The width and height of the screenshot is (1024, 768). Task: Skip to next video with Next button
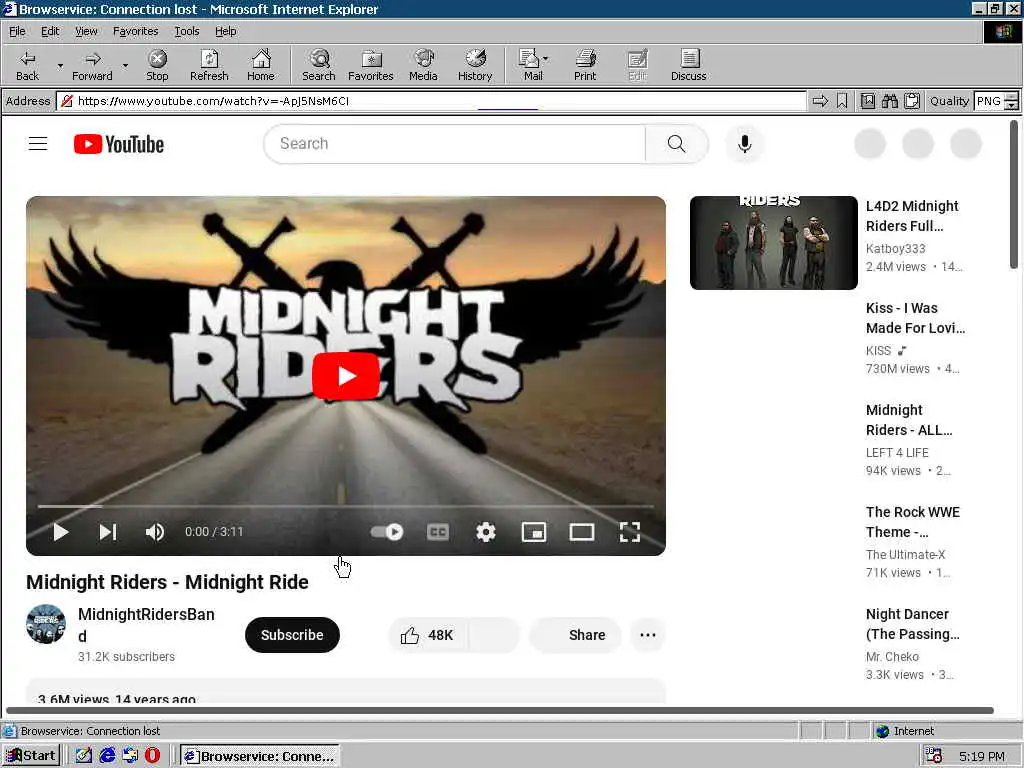pyautogui.click(x=108, y=532)
